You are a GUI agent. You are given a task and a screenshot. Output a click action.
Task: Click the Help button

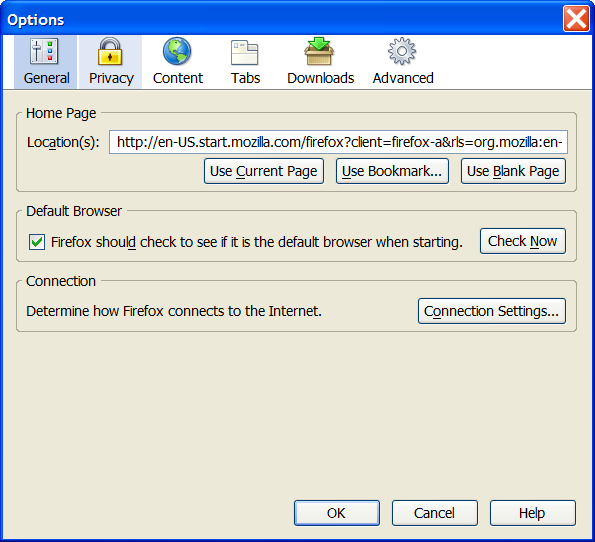click(x=532, y=513)
